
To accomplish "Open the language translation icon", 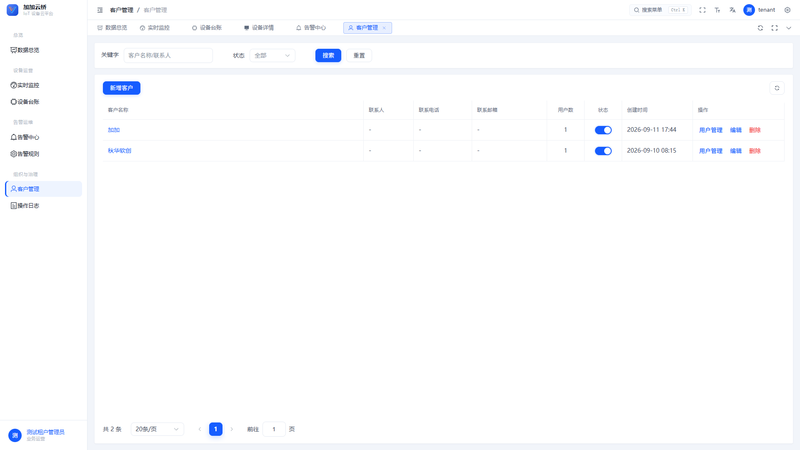I will (733, 10).
